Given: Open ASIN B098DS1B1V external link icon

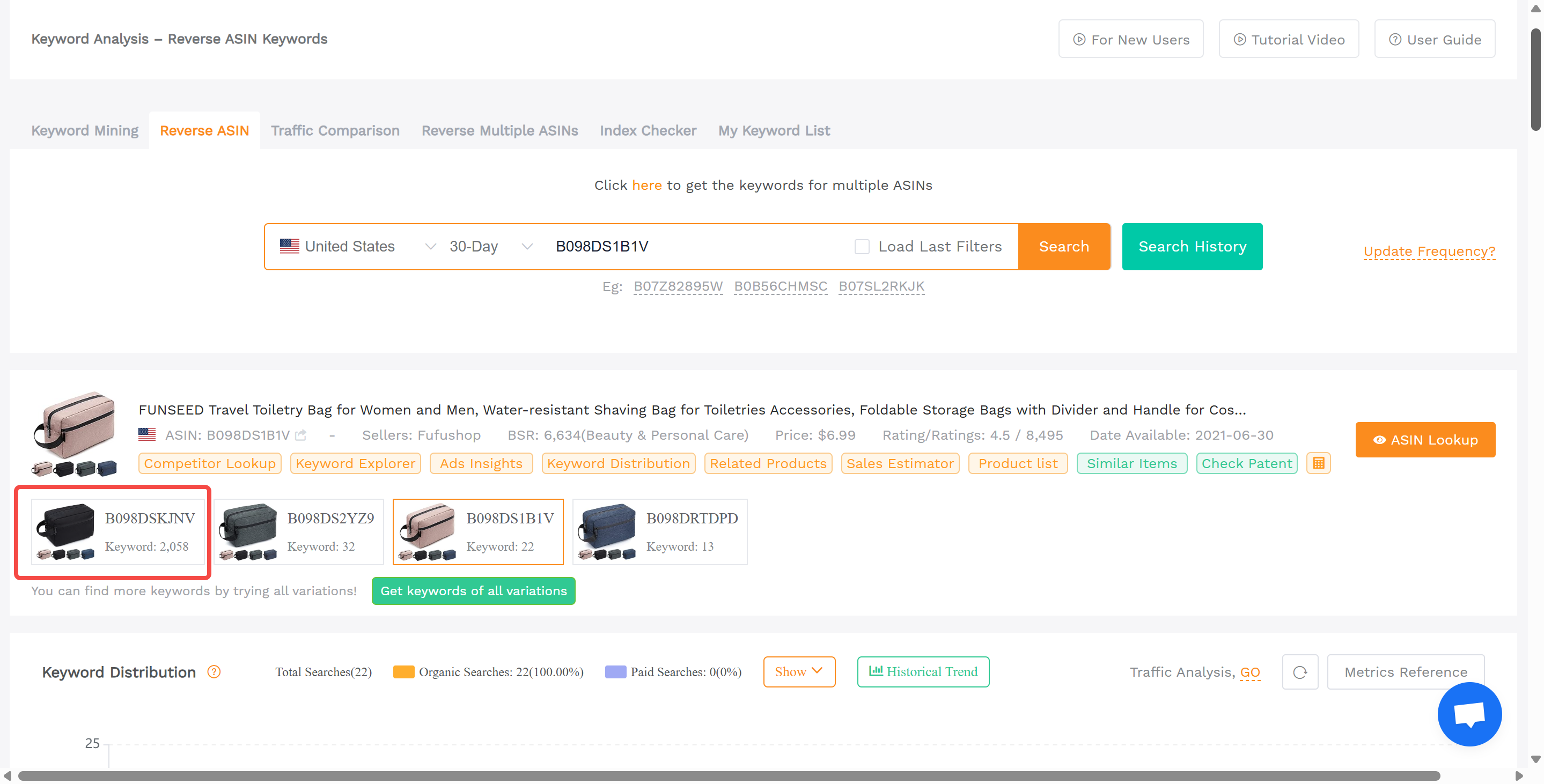Looking at the screenshot, I should point(301,435).
